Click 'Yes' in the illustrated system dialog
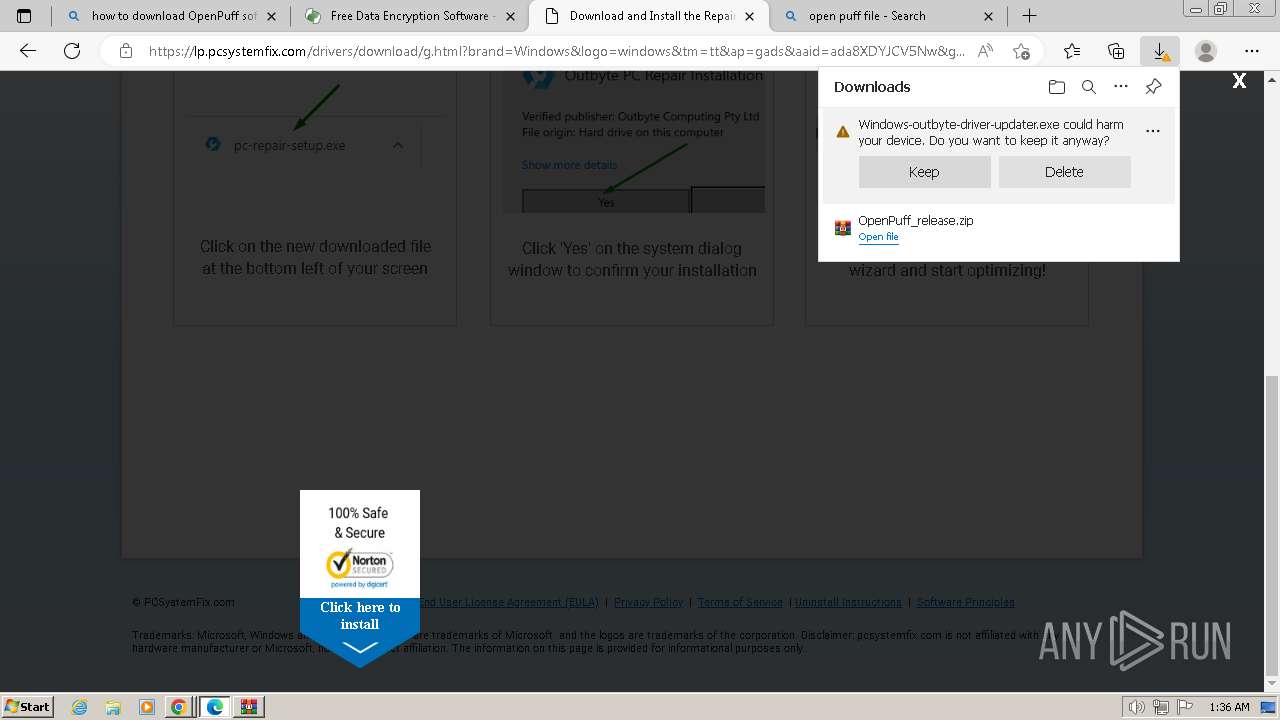Screen dimensions: 1280x720 (606, 200)
